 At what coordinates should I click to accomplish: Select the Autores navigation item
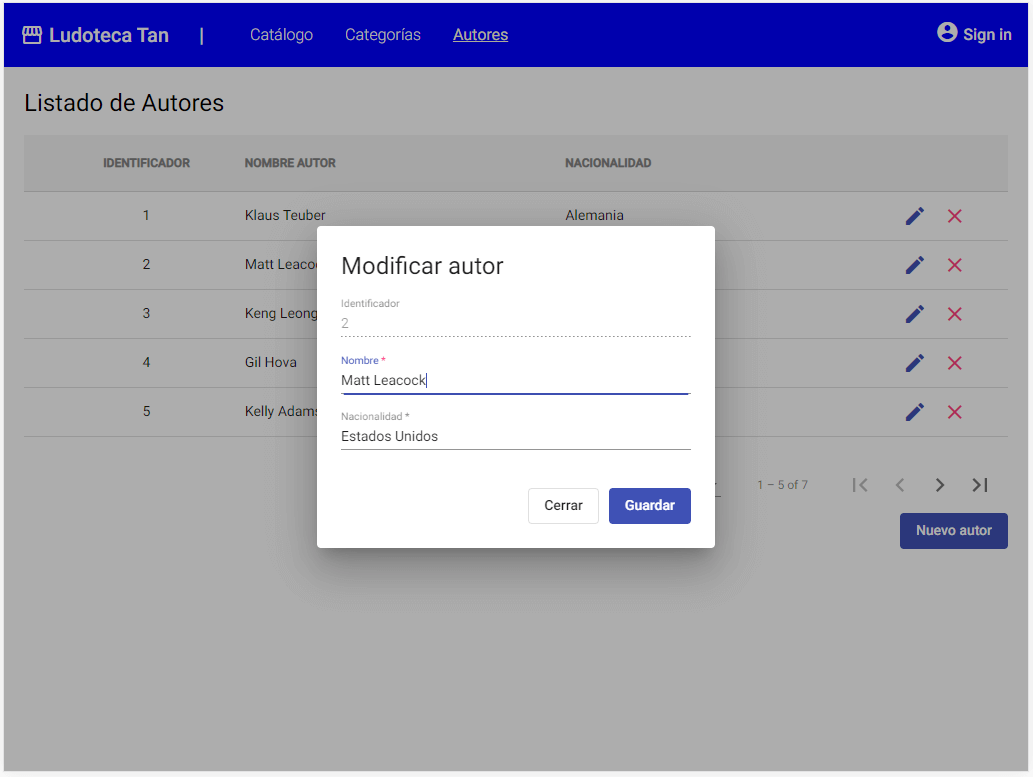coord(480,34)
